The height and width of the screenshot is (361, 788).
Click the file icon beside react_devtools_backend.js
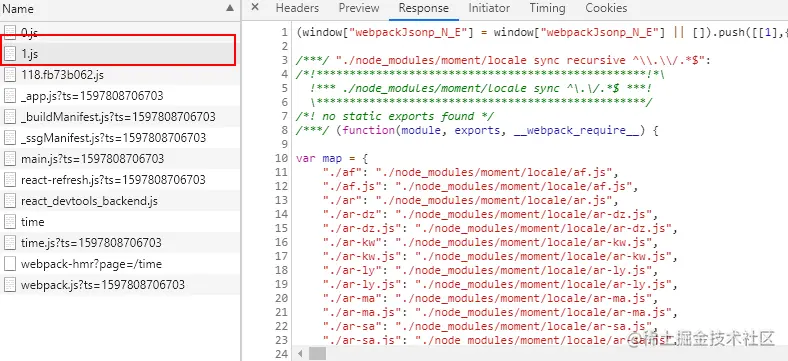point(10,201)
